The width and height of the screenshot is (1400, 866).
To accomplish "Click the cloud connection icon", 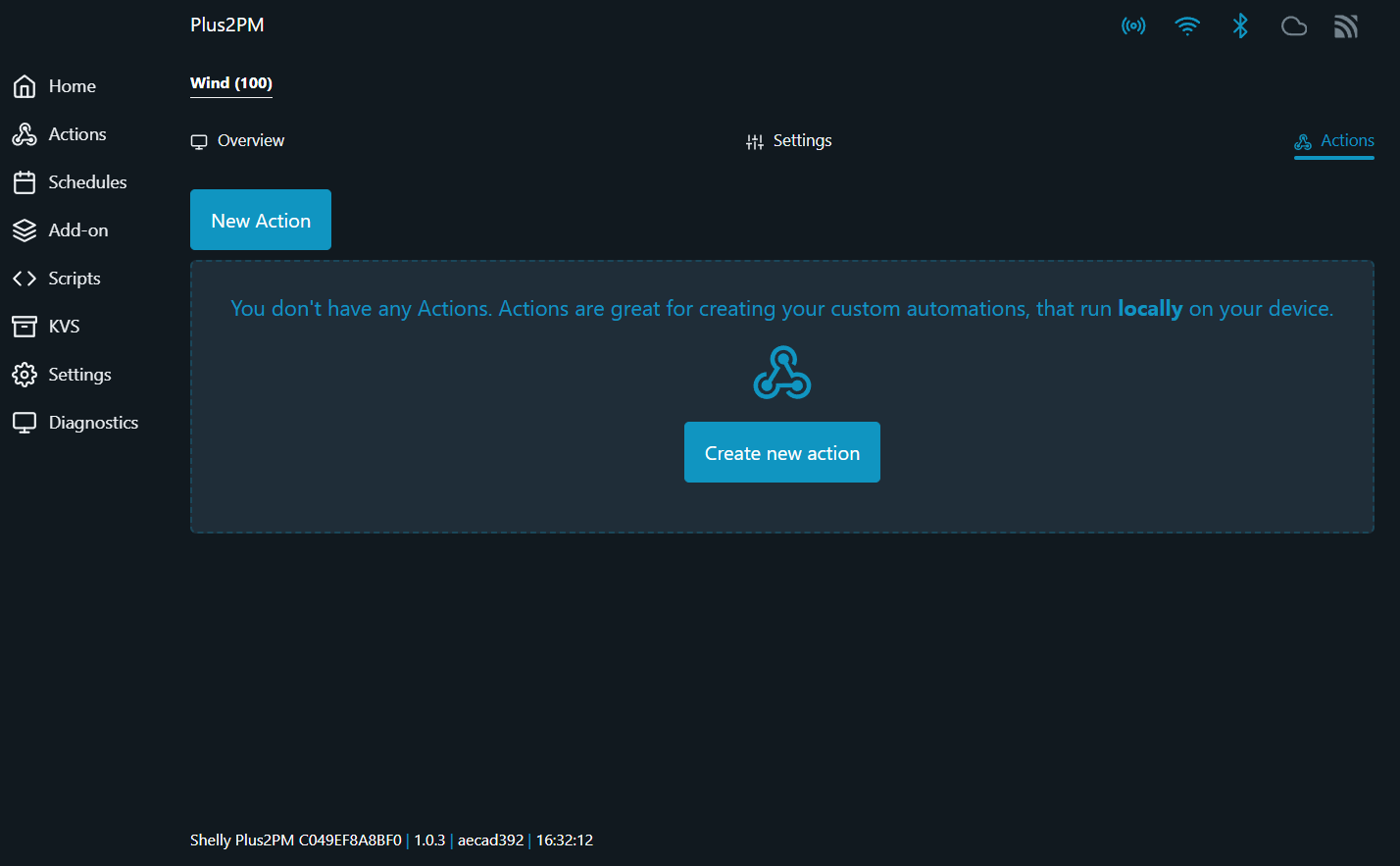I will click(x=1294, y=26).
